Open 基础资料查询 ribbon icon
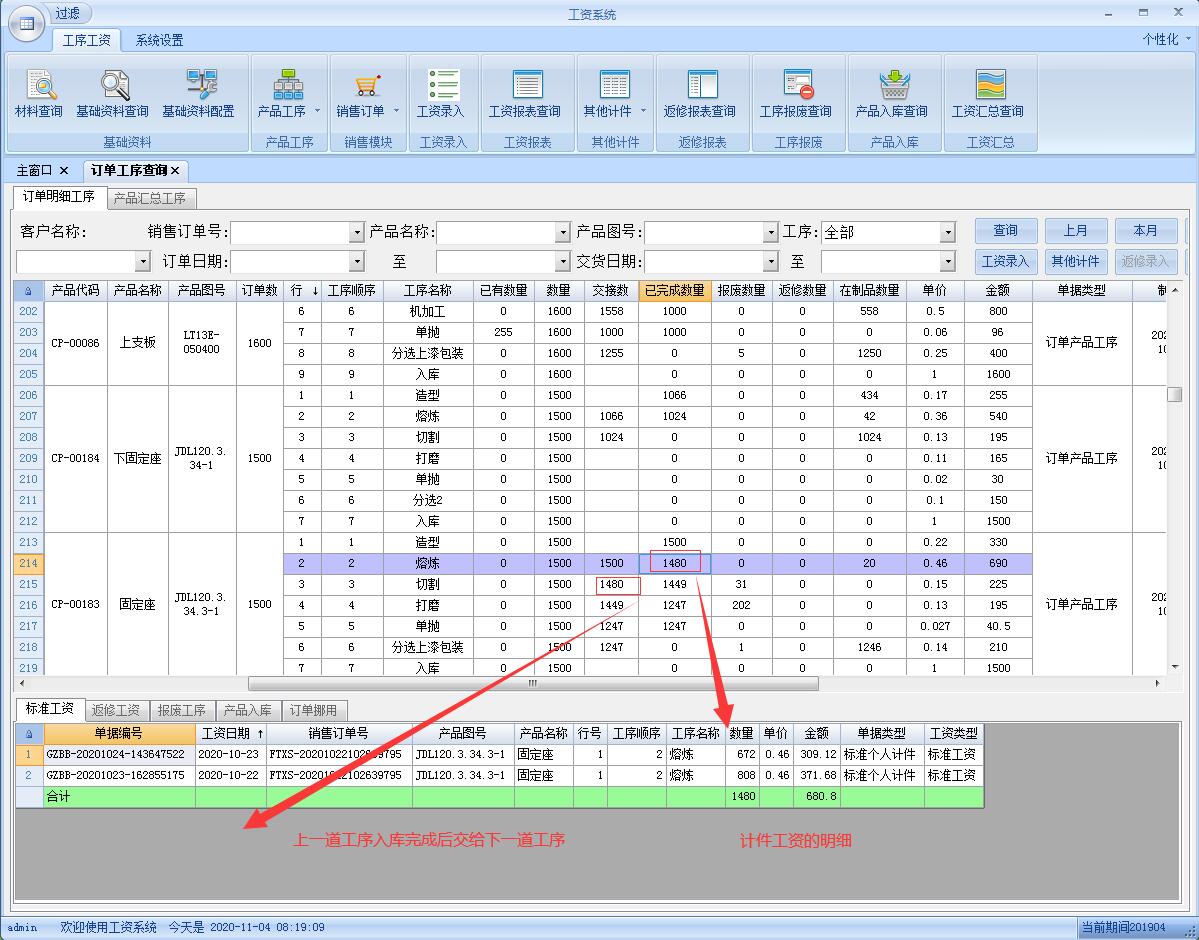The width and height of the screenshot is (1199, 940). click(x=112, y=94)
